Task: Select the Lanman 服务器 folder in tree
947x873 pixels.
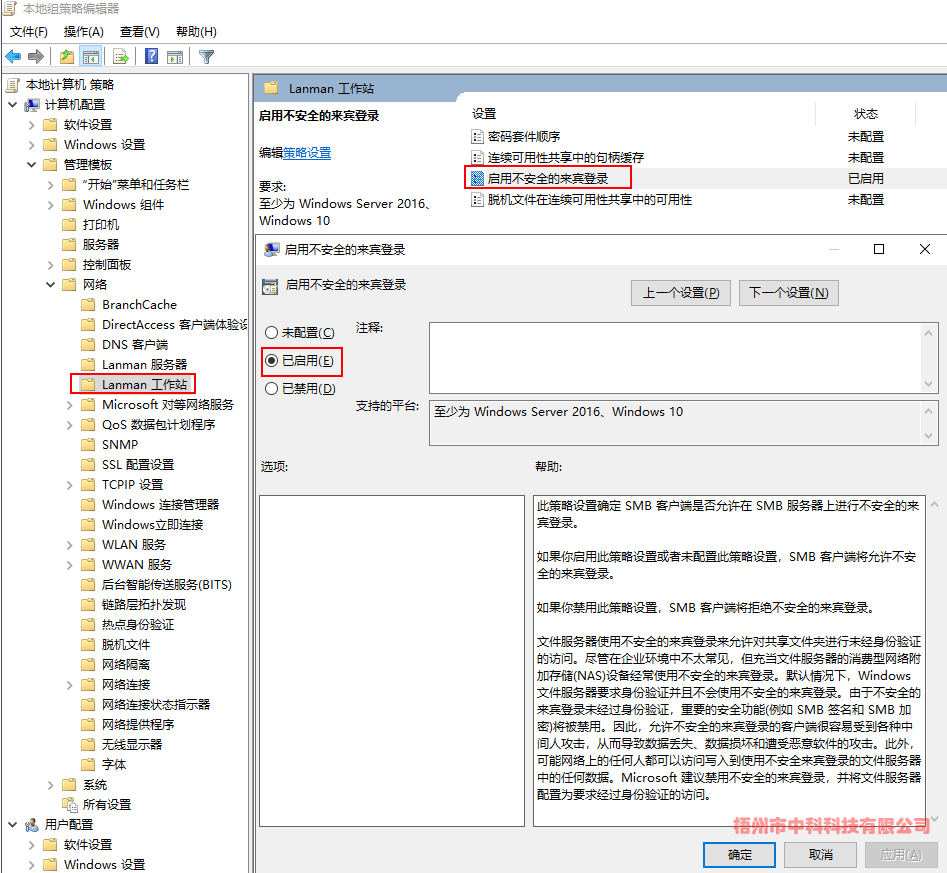Action: coord(144,365)
